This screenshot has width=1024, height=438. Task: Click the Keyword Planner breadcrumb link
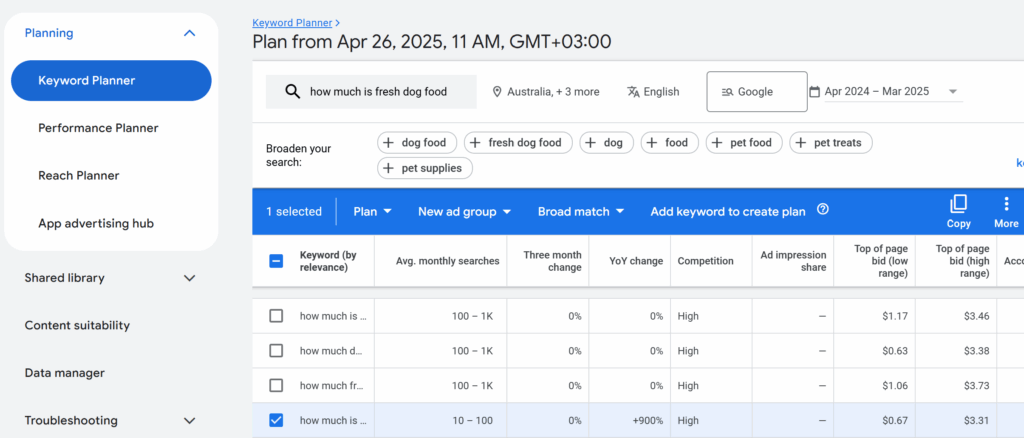tap(292, 23)
